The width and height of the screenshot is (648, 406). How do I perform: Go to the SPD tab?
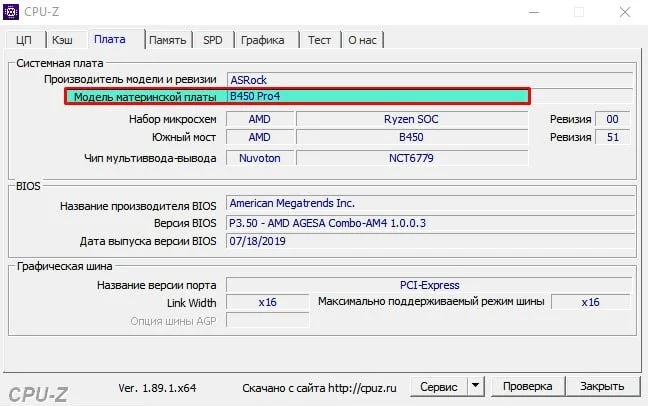213,40
